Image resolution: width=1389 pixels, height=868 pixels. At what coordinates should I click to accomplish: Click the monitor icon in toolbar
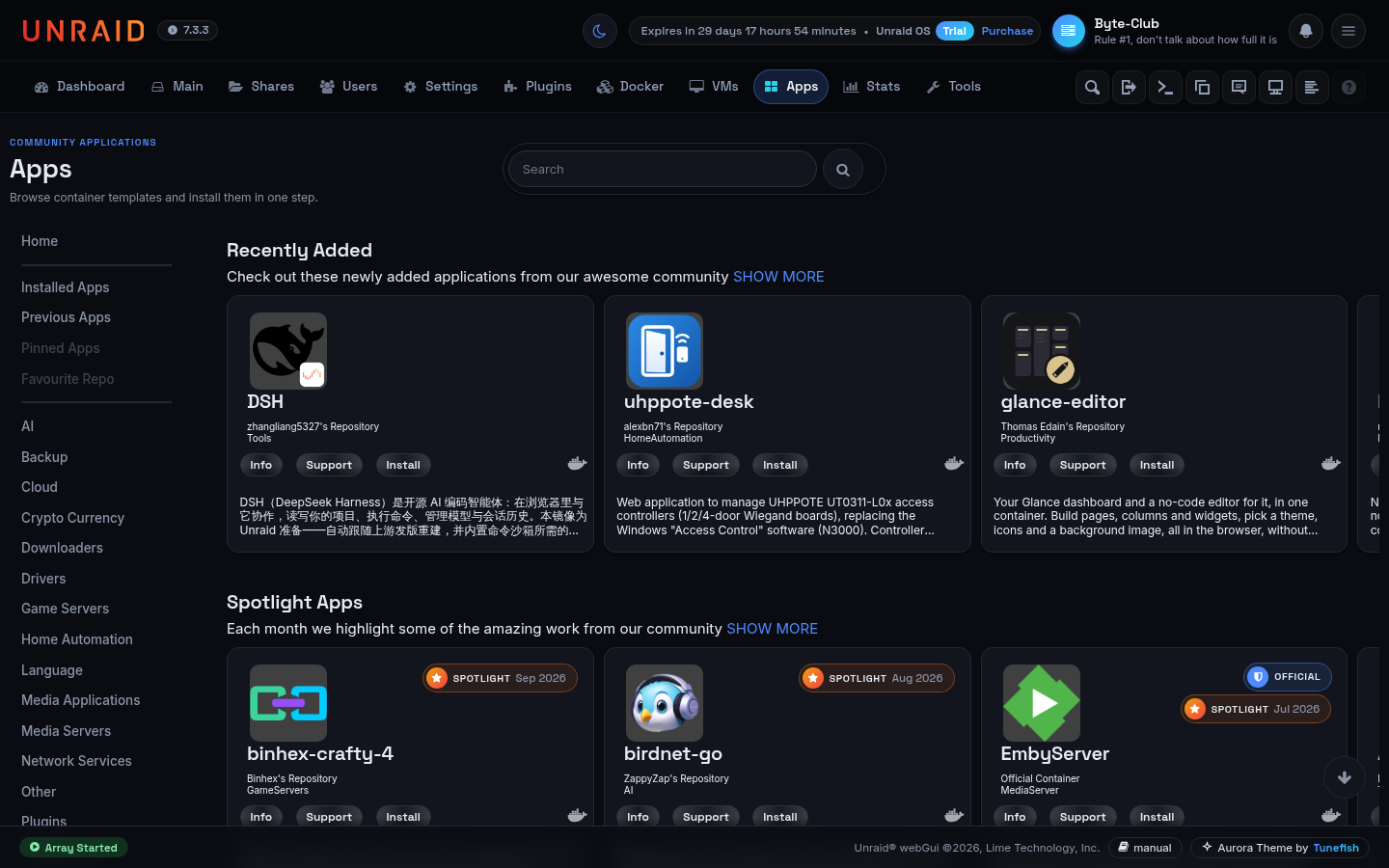tap(1275, 87)
